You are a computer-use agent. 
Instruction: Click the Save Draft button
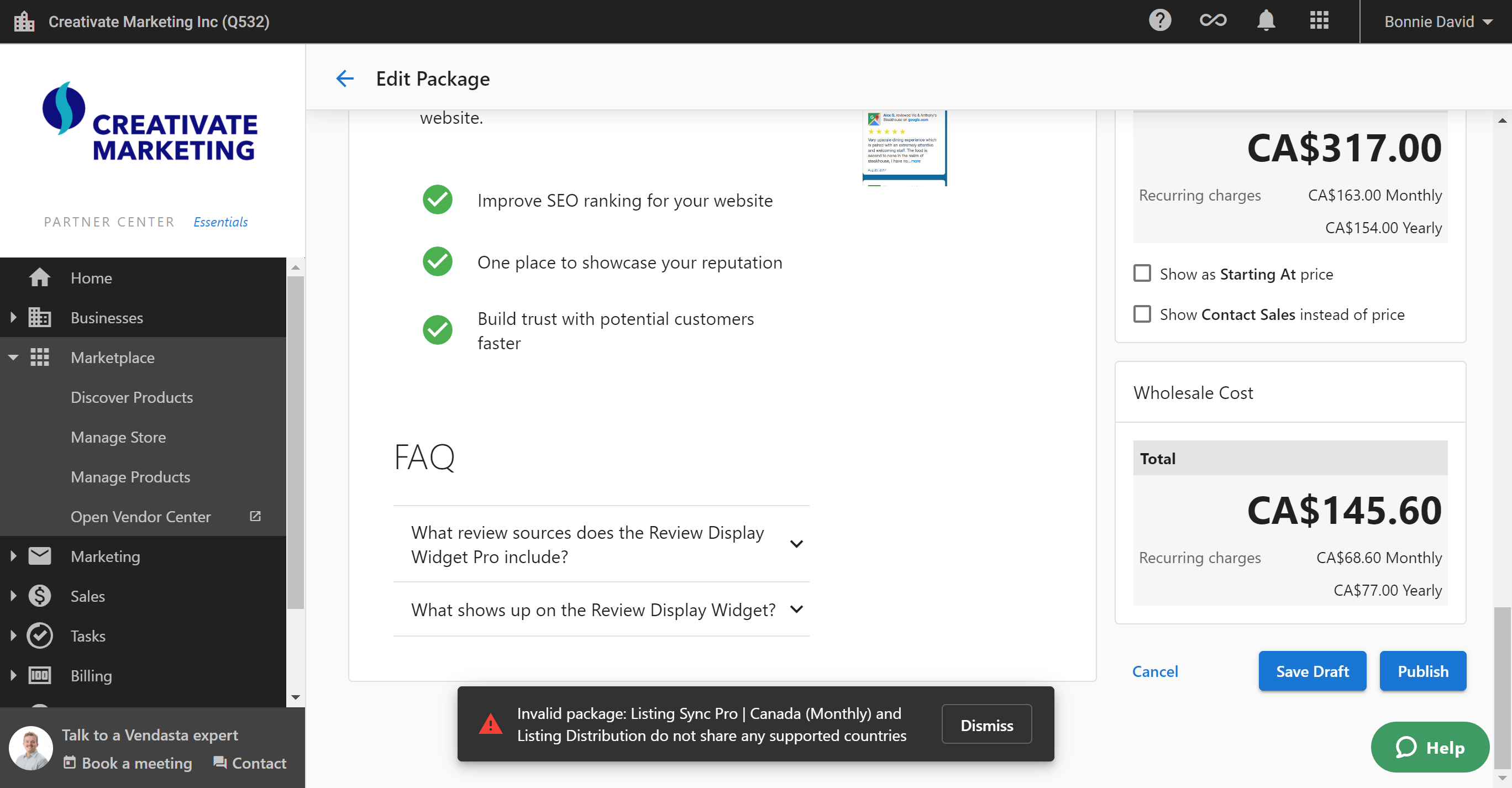pyautogui.click(x=1313, y=671)
